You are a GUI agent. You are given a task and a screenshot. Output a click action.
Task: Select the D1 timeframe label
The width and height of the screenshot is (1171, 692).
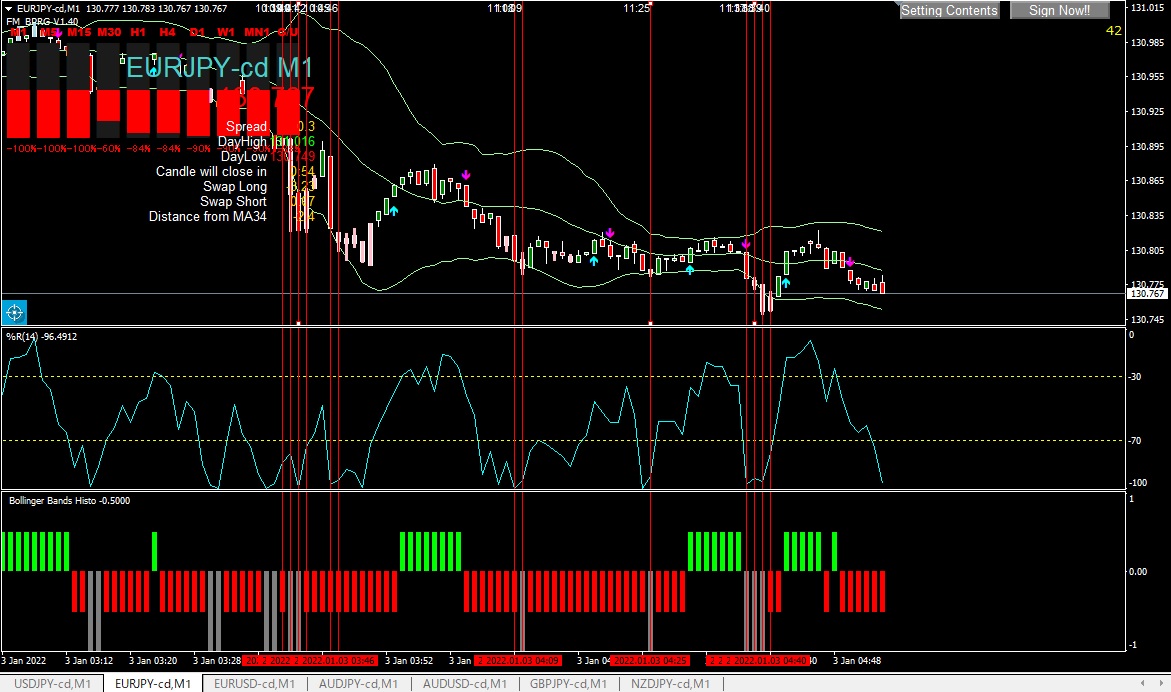click(x=197, y=32)
